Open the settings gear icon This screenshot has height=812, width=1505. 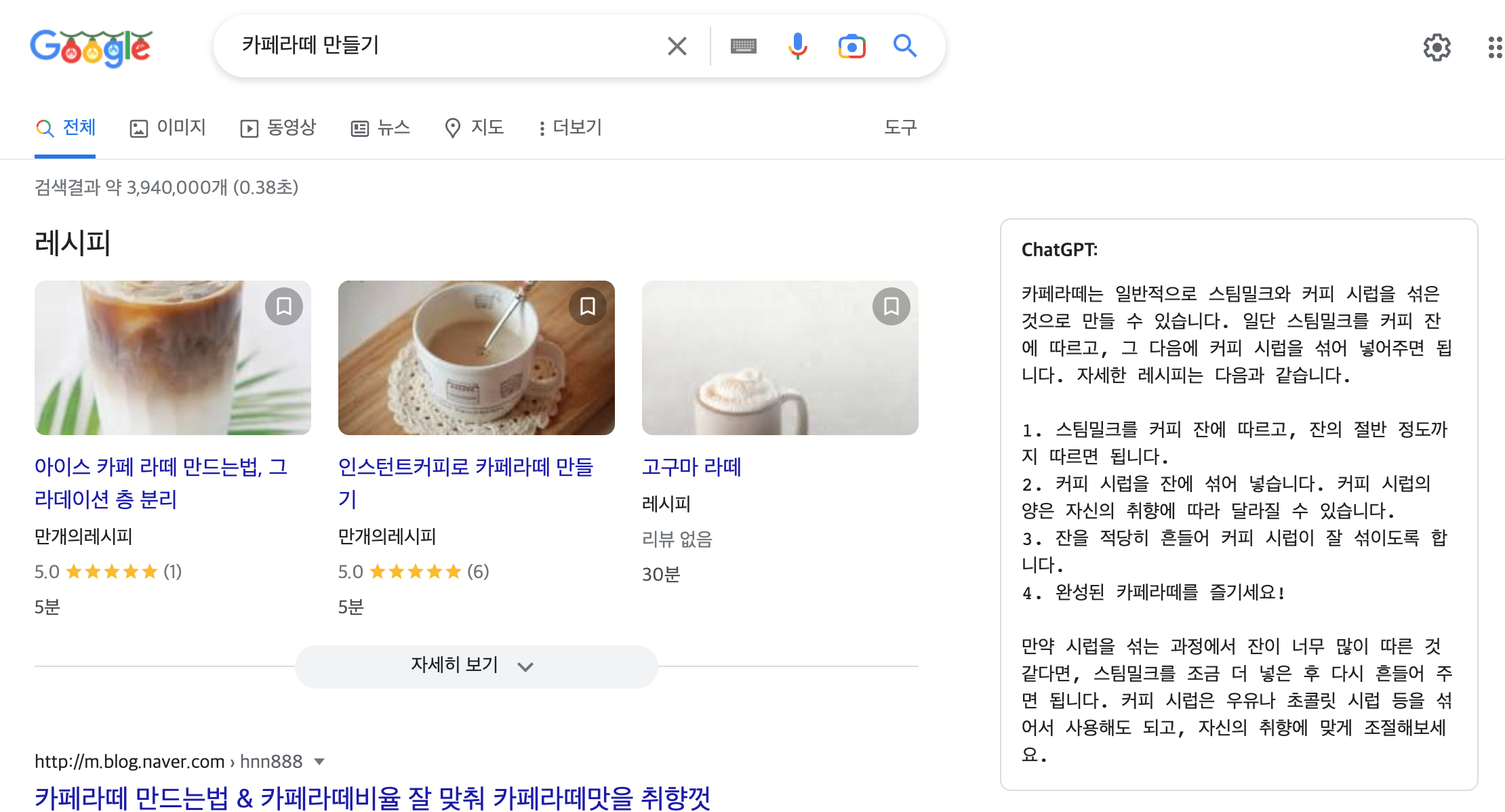(1437, 47)
